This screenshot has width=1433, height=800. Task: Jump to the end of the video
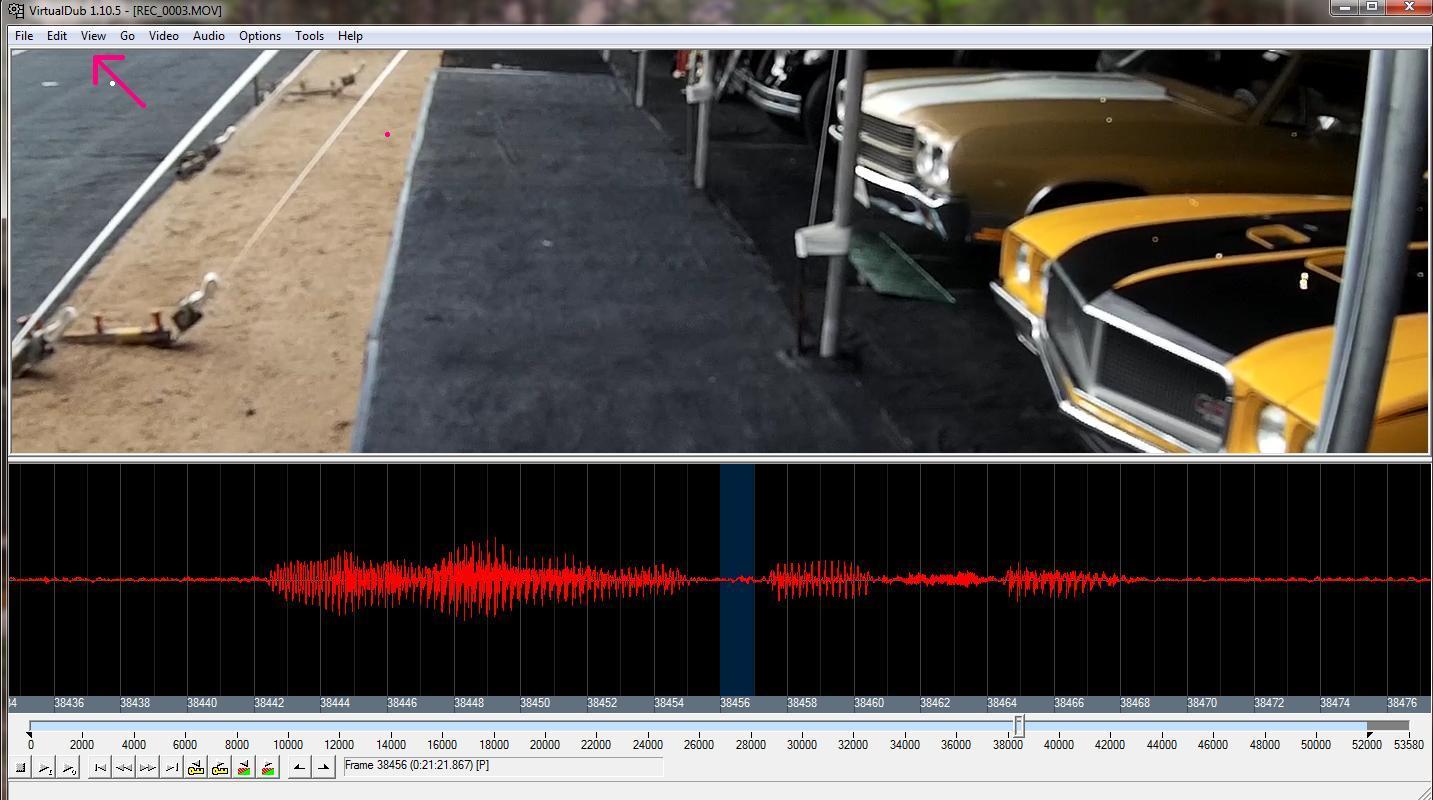[172, 768]
